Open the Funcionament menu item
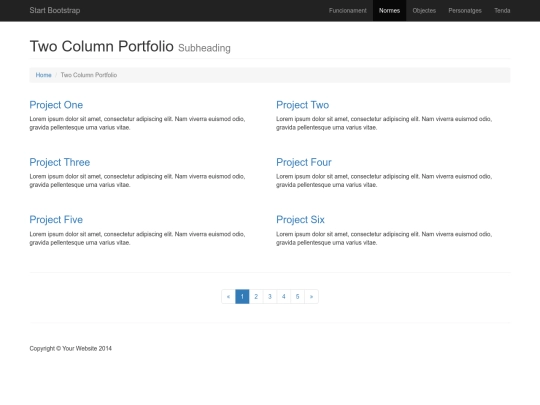This screenshot has height=405, width=540. (x=347, y=10)
